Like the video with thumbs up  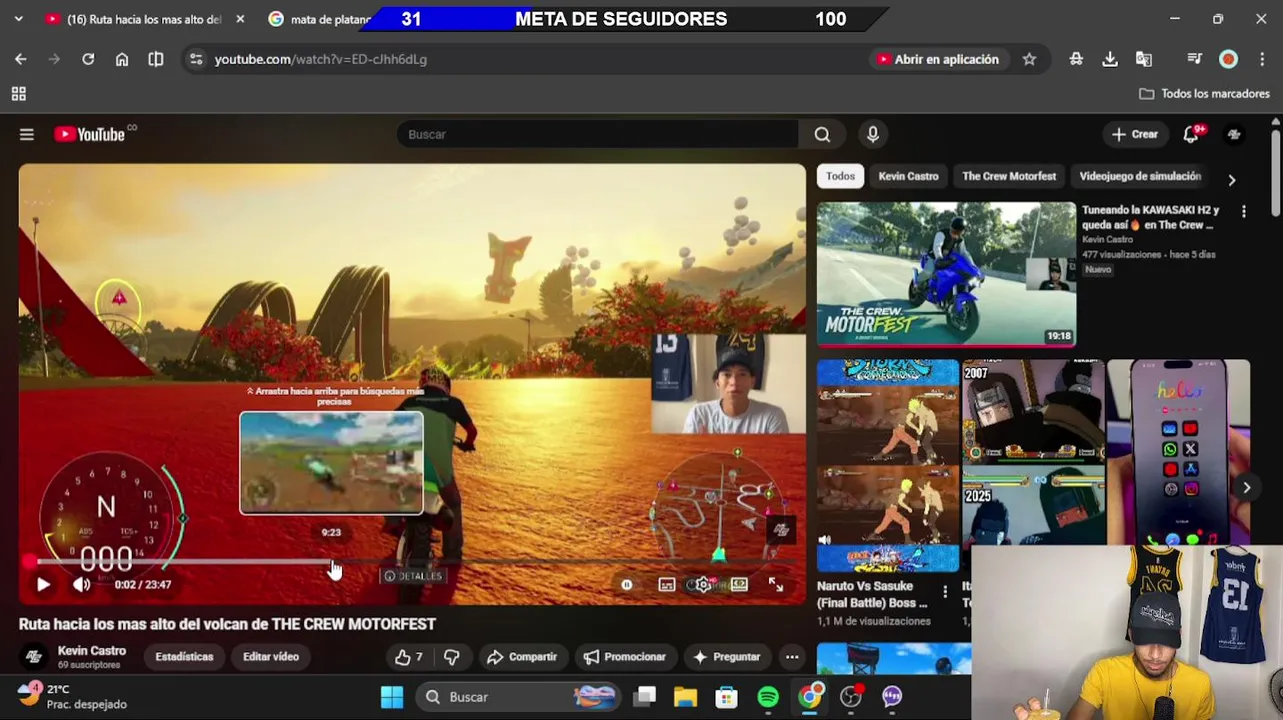pyautogui.click(x=408, y=657)
